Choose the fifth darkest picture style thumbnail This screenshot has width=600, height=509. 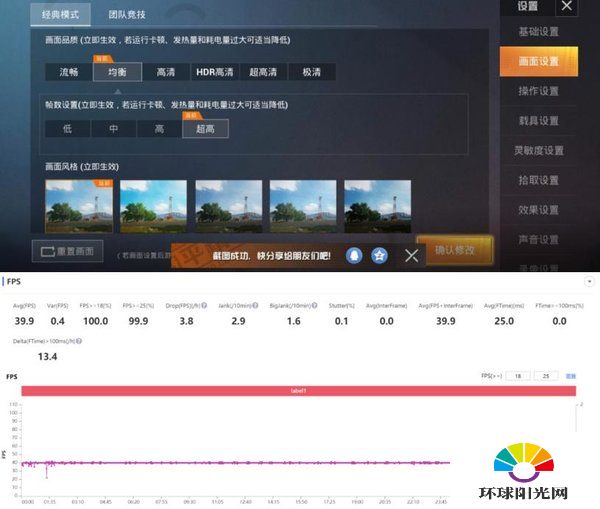point(378,206)
